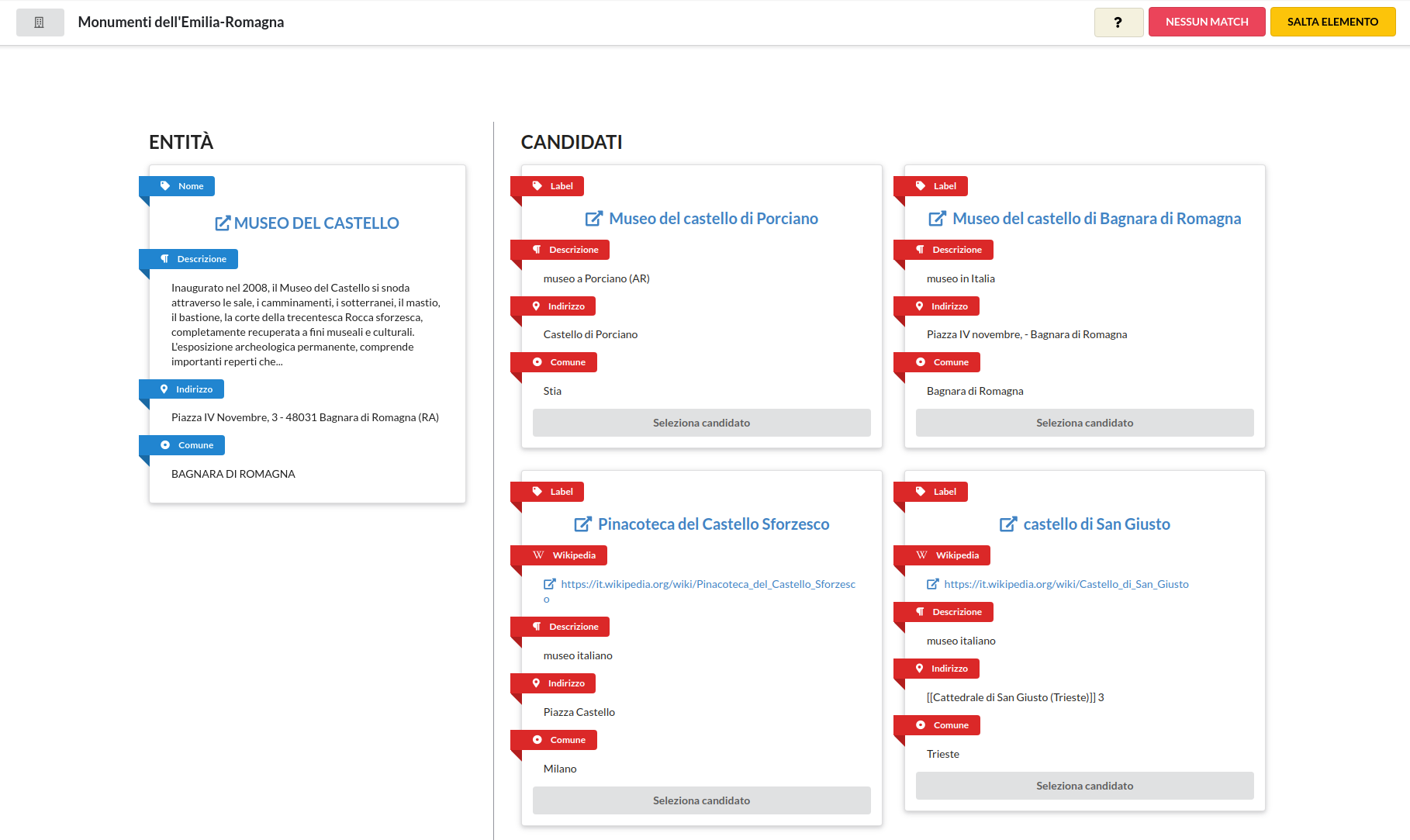Open Museo del castello di Porciano link
1410x840 pixels.
(713, 219)
